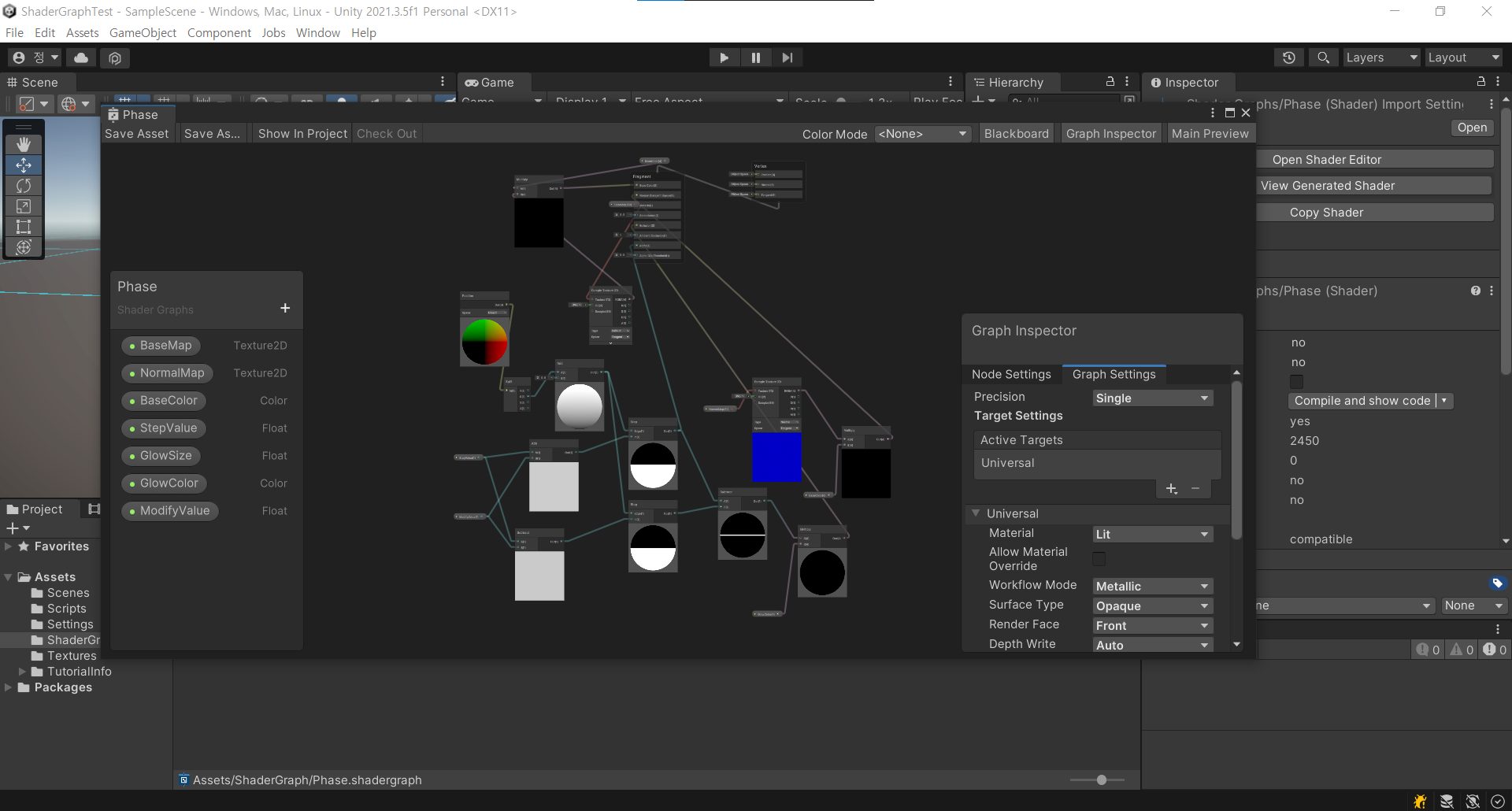Toggle Allow Material Override checkbox
This screenshot has height=811, width=1512.
click(x=1099, y=559)
